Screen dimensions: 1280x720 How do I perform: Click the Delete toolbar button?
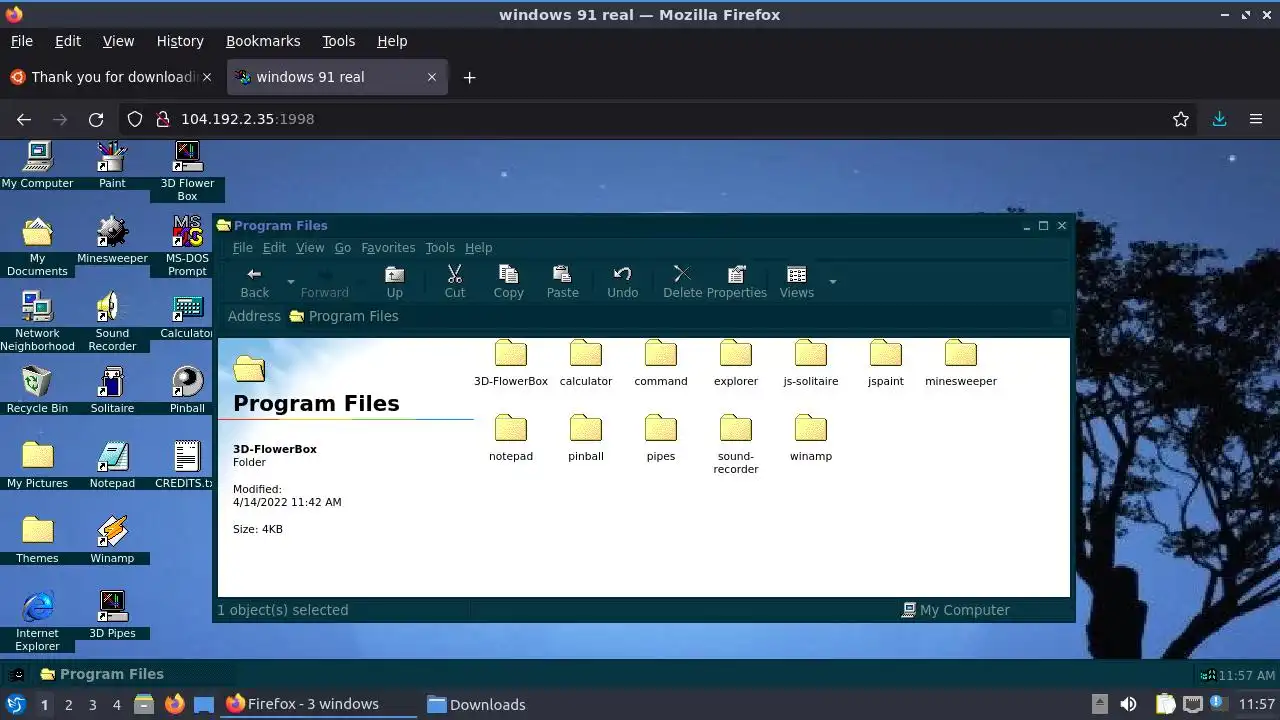[x=683, y=282]
